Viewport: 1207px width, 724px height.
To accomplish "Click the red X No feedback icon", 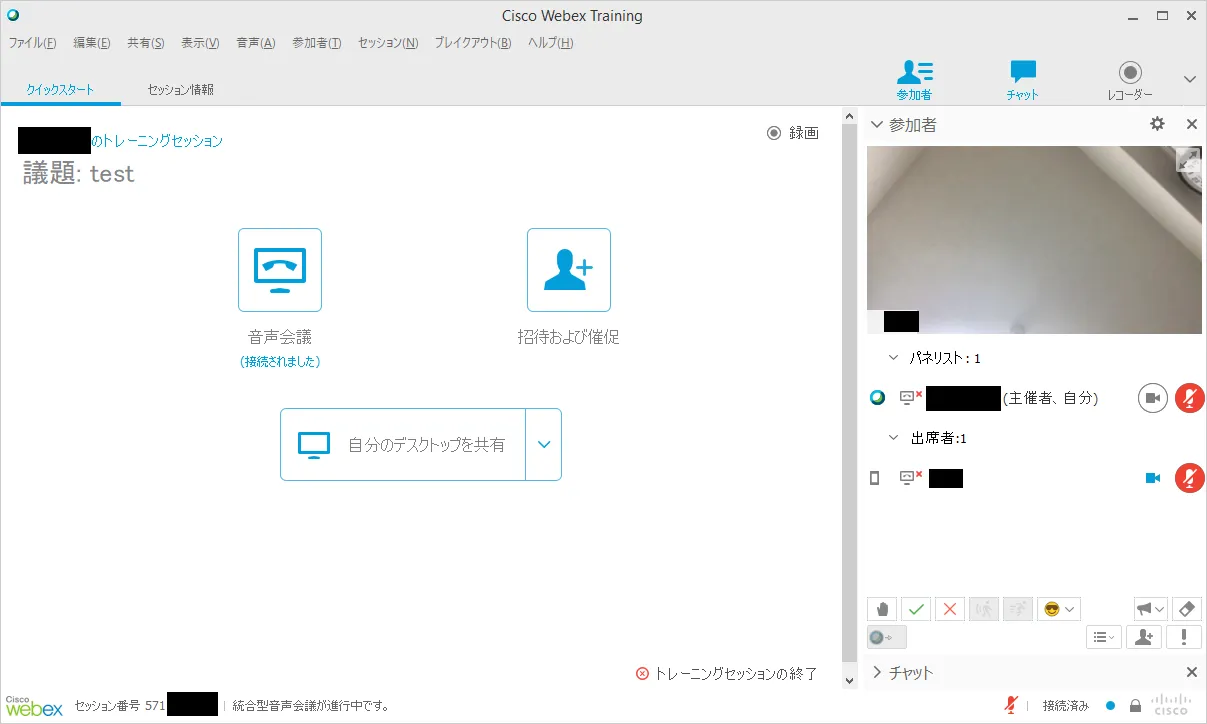I will coord(950,609).
